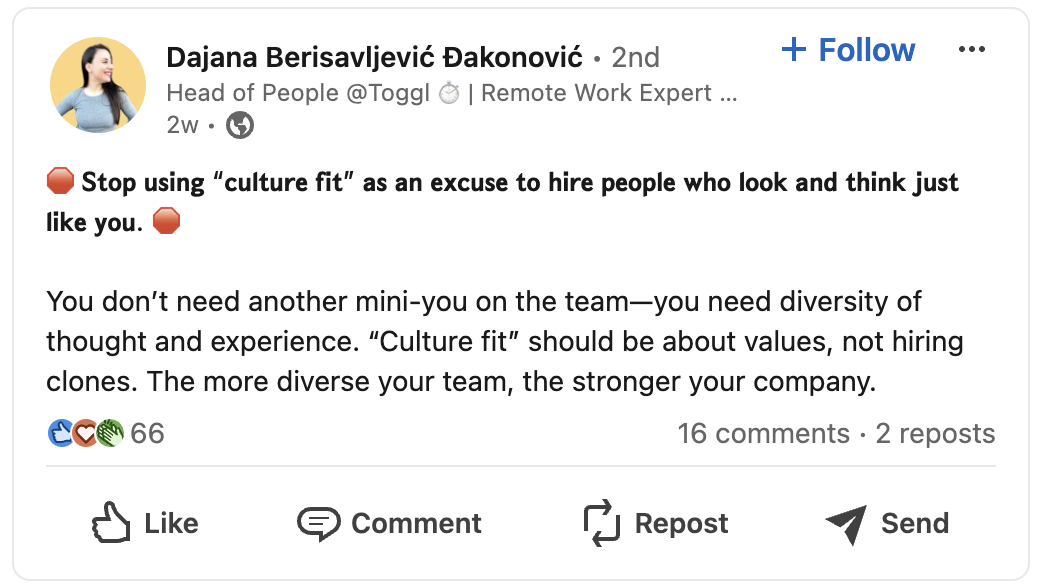View the 2 reposts link
Screen dimensions: 1062x584
click(x=935, y=433)
